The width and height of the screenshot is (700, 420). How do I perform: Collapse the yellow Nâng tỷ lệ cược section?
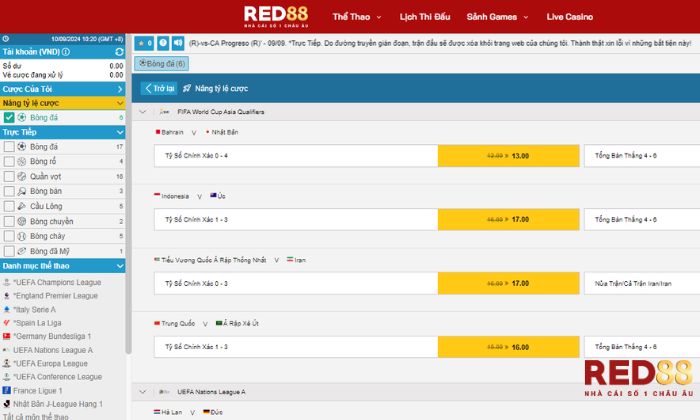62,103
